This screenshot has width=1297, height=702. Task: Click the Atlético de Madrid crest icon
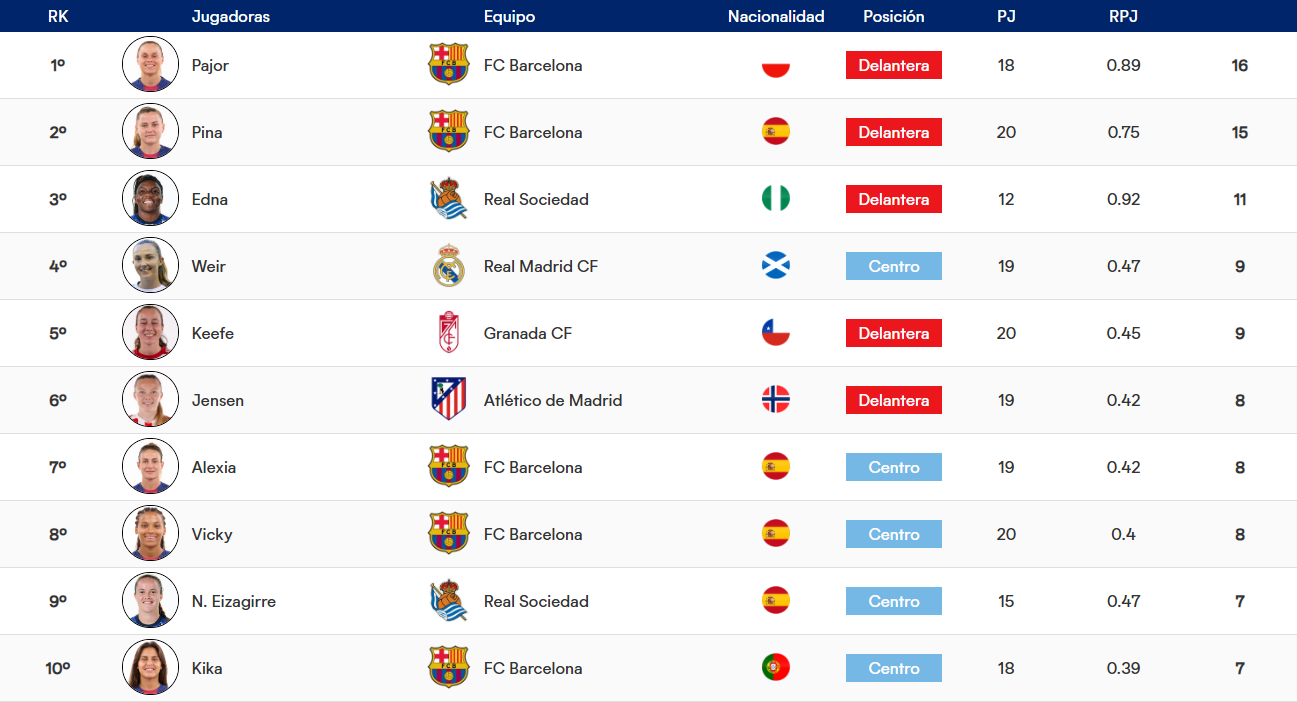pyautogui.click(x=448, y=400)
